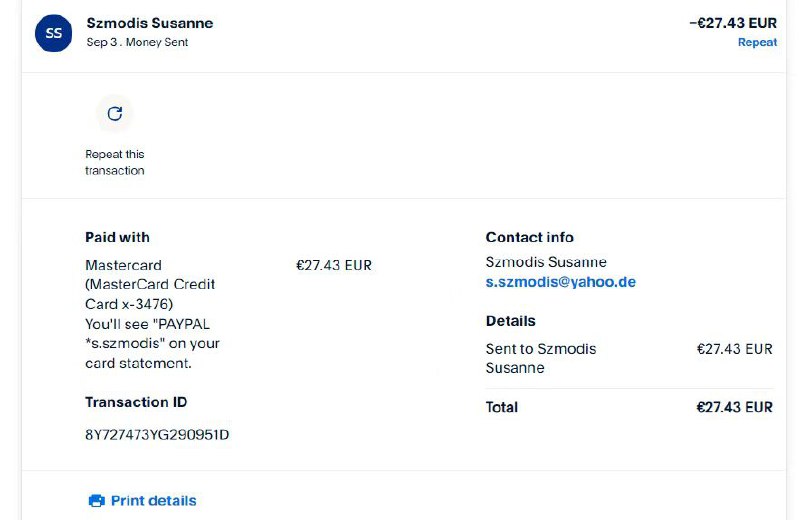This screenshot has width=800, height=520.
Task: Click the 'Paid with' heading
Action: click(x=117, y=237)
